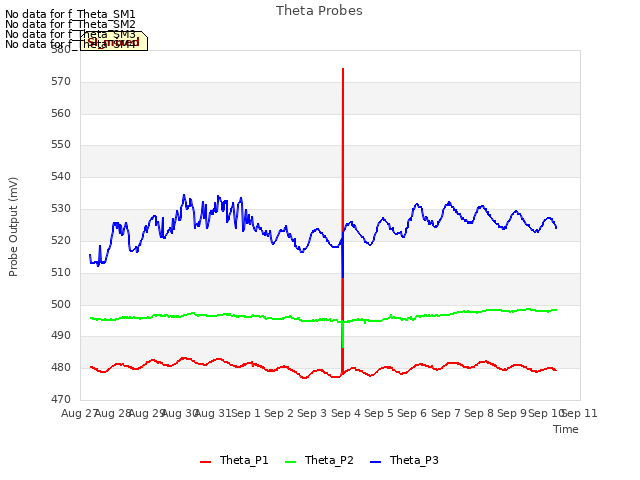Click the 470 y-axis tick label
Screen dimensions: 640x480
point(61,400)
